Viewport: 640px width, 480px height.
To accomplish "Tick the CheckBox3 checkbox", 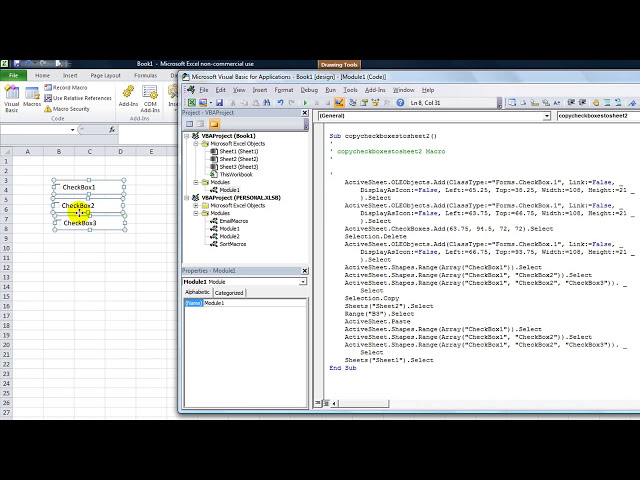I will 58,223.
